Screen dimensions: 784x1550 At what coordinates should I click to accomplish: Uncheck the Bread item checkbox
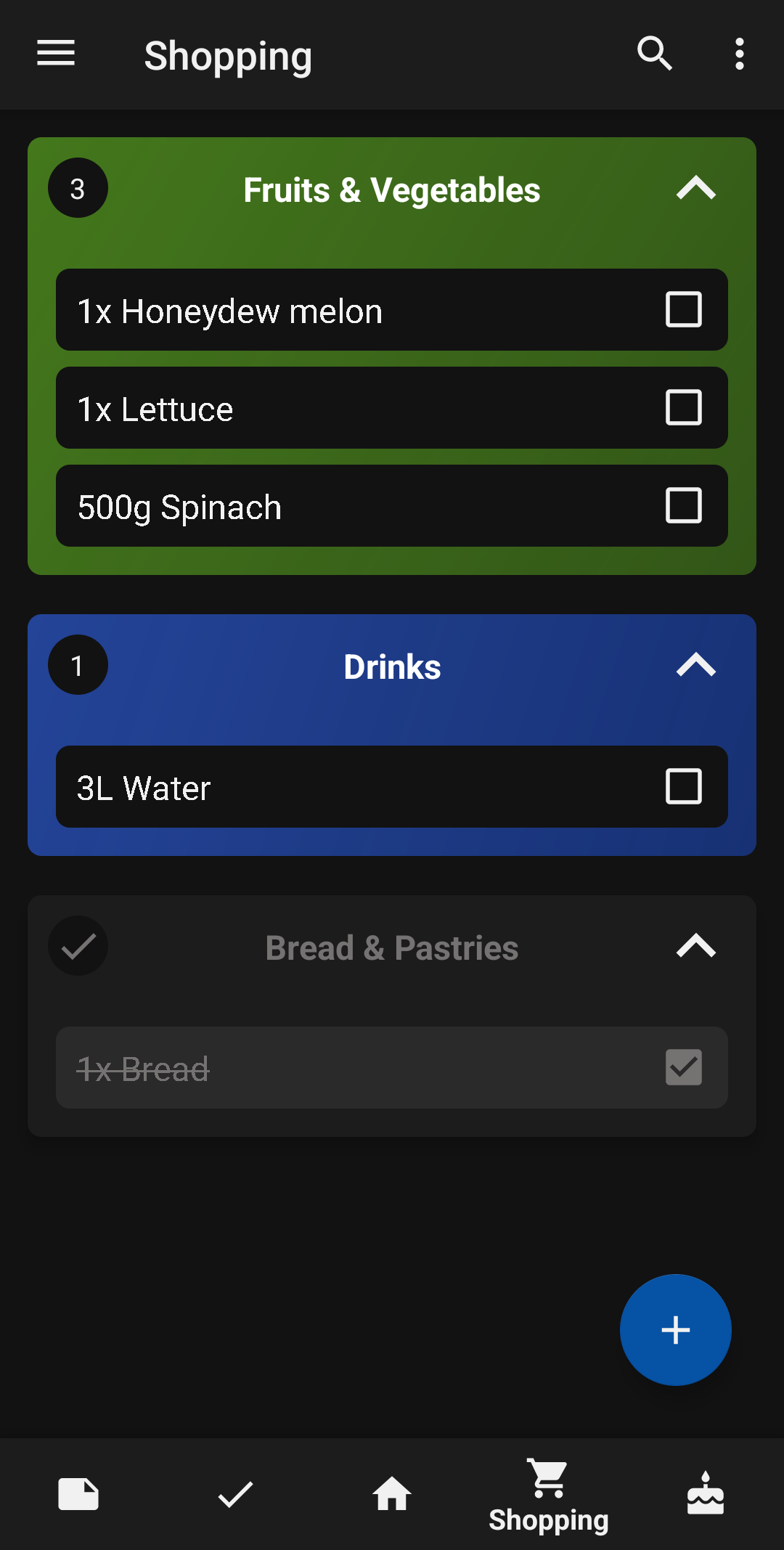point(683,1067)
